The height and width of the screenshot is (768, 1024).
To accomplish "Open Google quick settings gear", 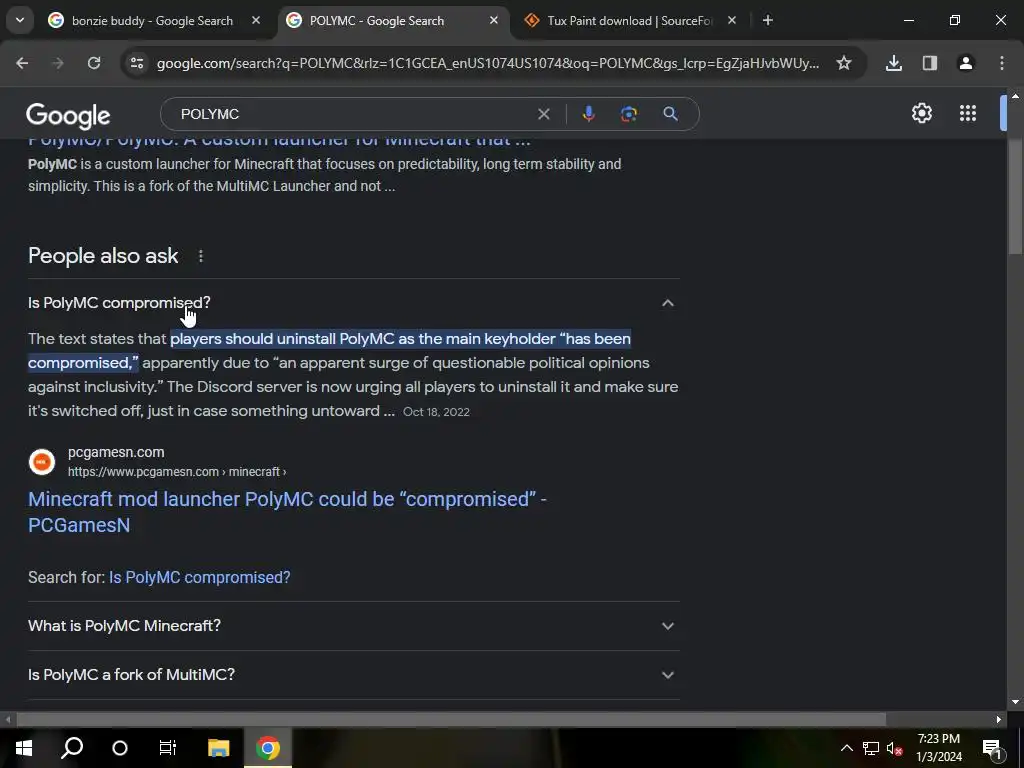I will click(x=921, y=113).
